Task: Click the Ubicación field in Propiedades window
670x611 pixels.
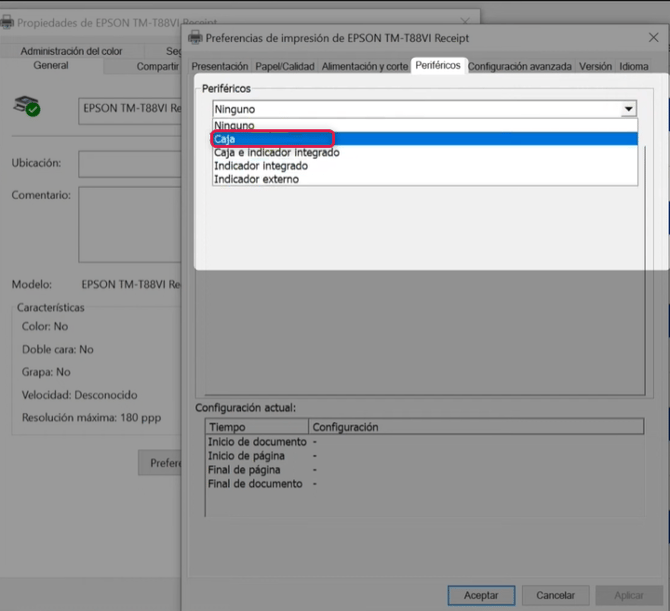Action: [x=129, y=164]
